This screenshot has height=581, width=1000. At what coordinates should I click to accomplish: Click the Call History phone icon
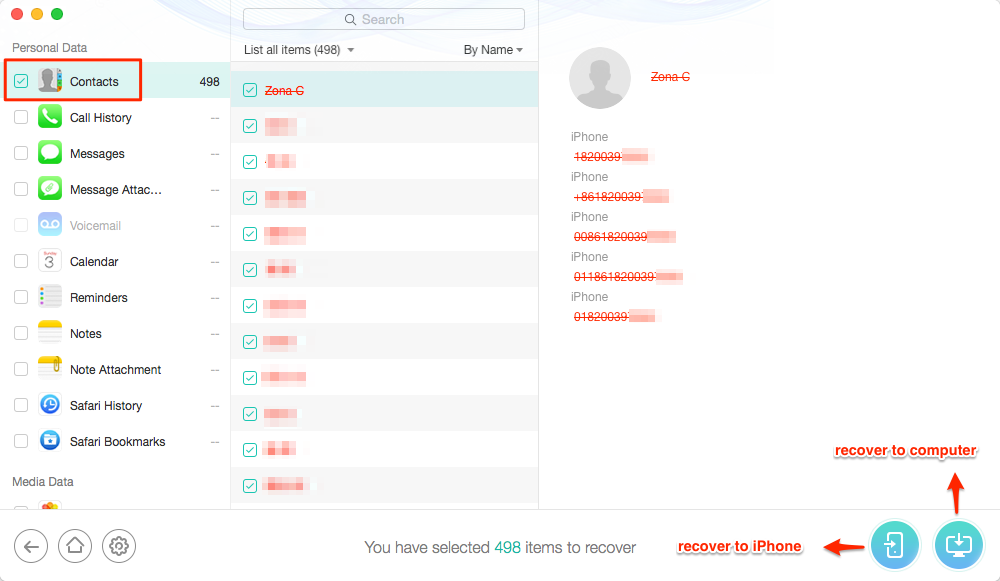(x=50, y=117)
